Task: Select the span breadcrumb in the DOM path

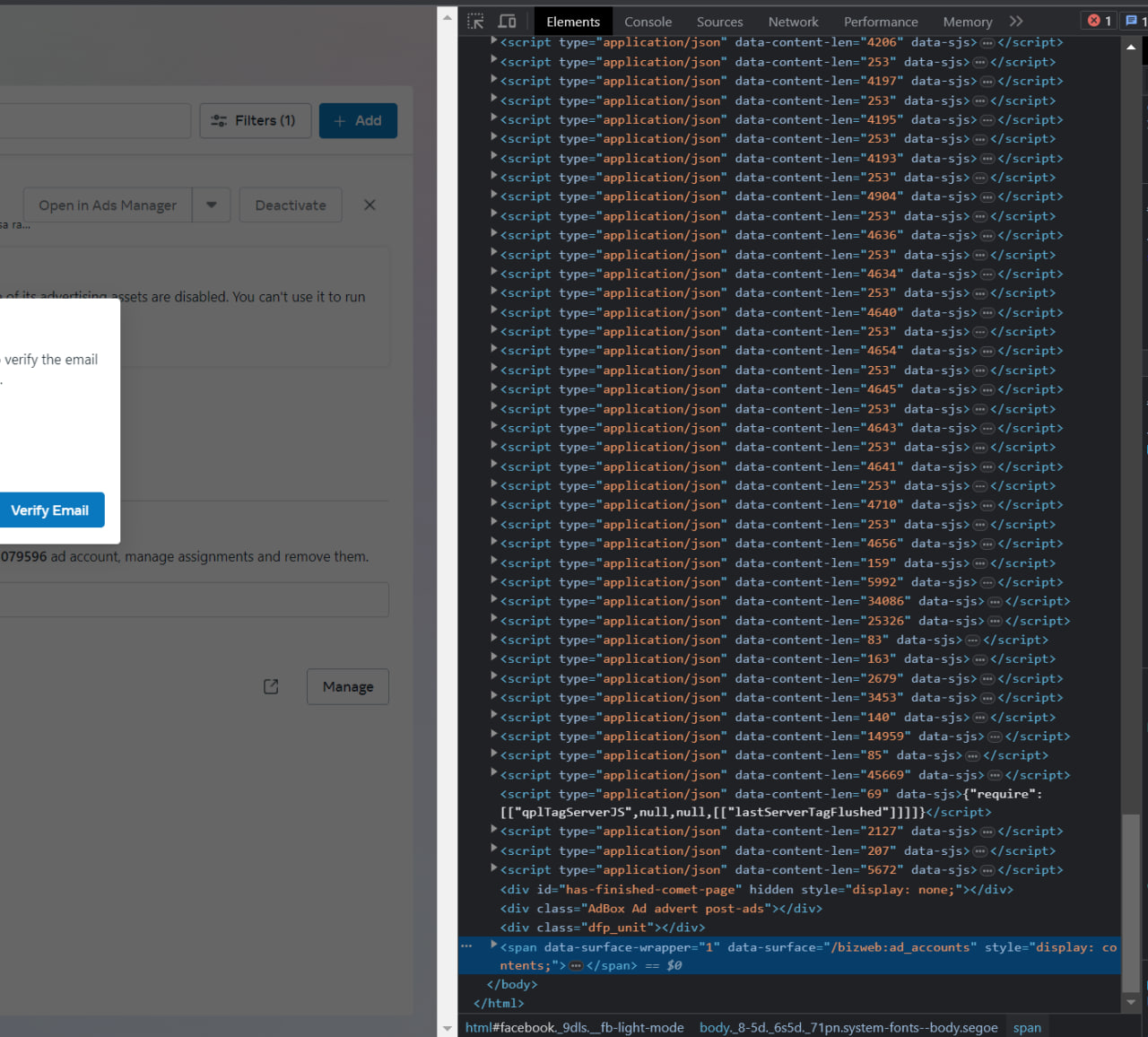Action: (1027, 1027)
